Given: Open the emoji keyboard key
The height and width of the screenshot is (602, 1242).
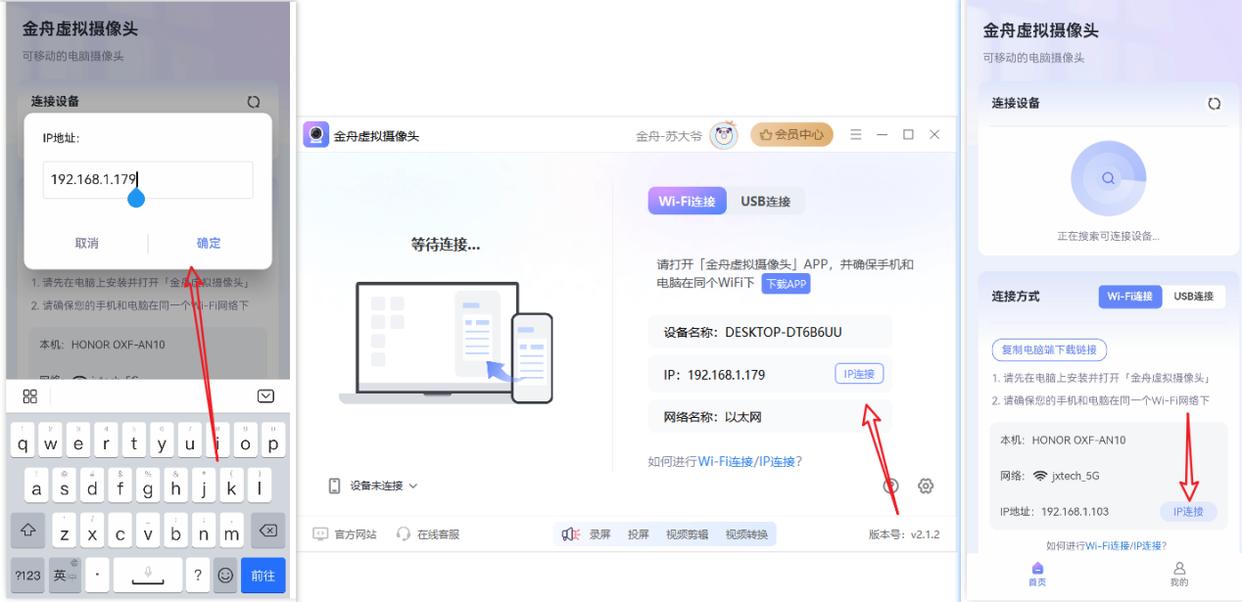Looking at the screenshot, I should tap(226, 575).
